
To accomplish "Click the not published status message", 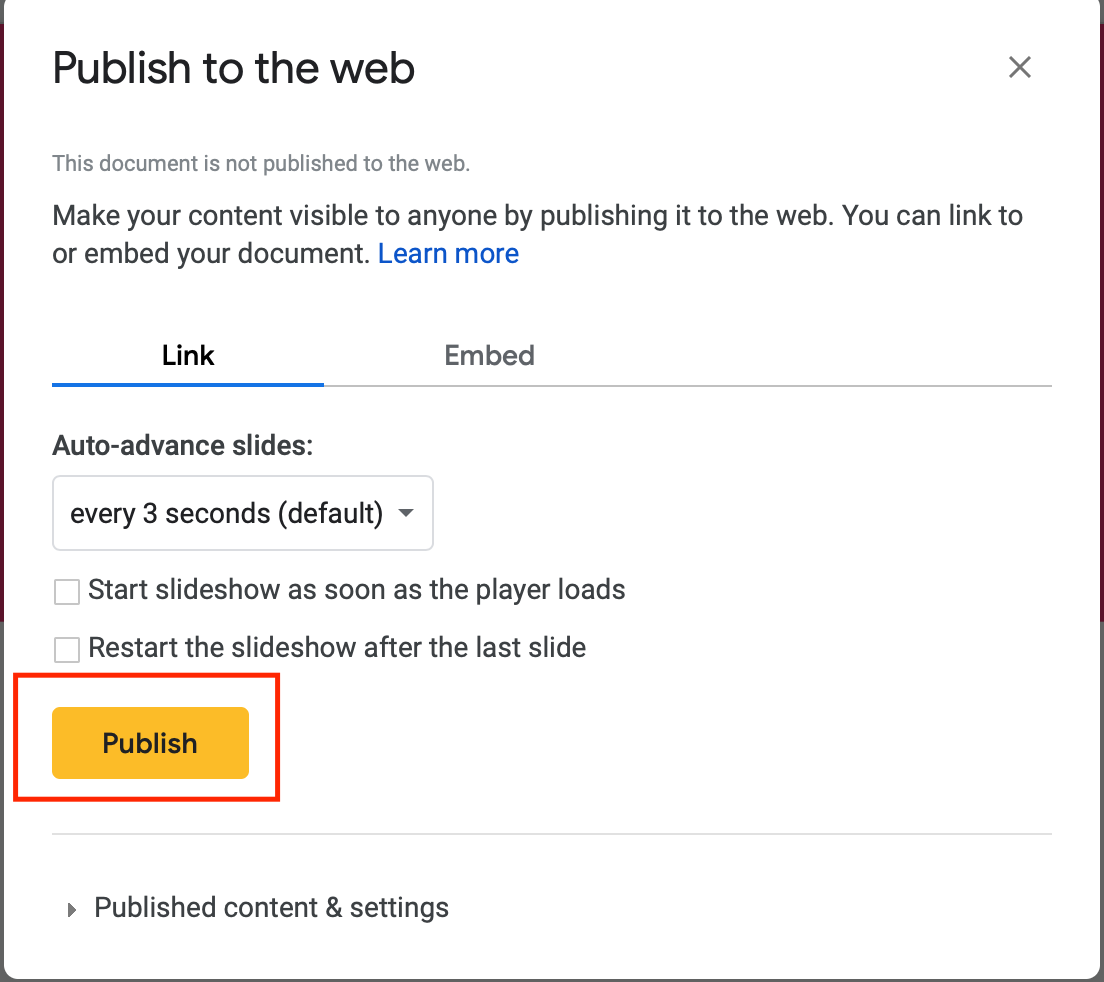I will (x=261, y=163).
